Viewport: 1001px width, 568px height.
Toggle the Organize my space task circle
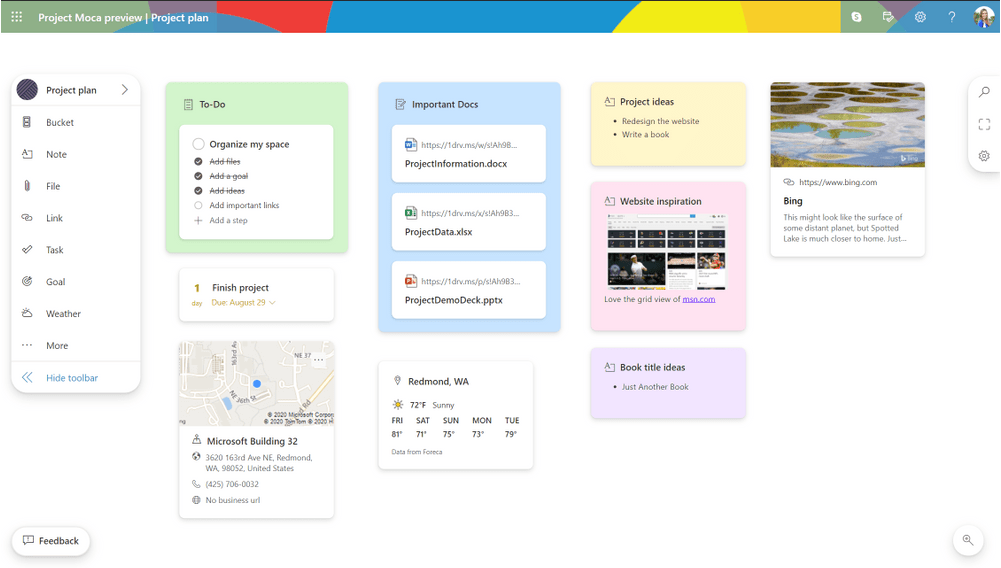198,144
